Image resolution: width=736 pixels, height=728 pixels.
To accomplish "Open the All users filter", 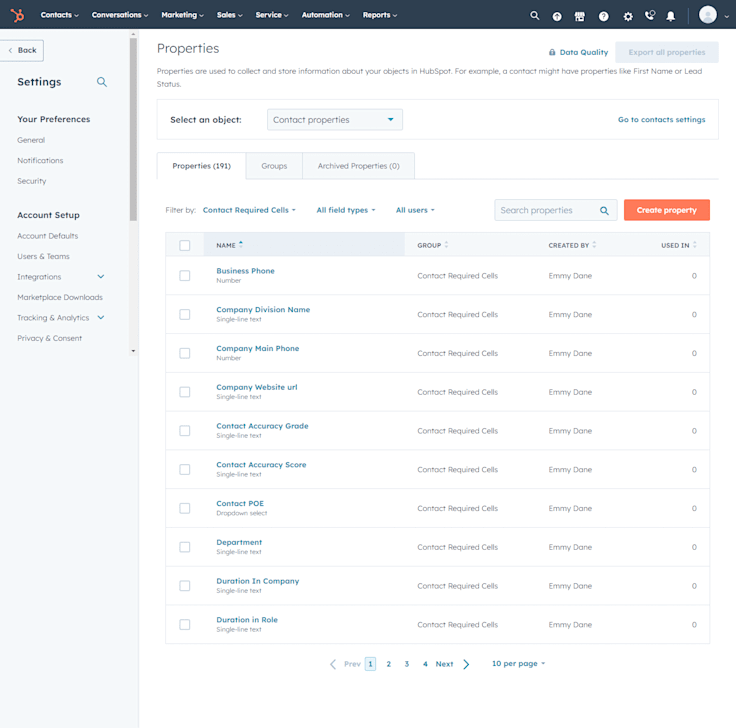I will click(415, 210).
